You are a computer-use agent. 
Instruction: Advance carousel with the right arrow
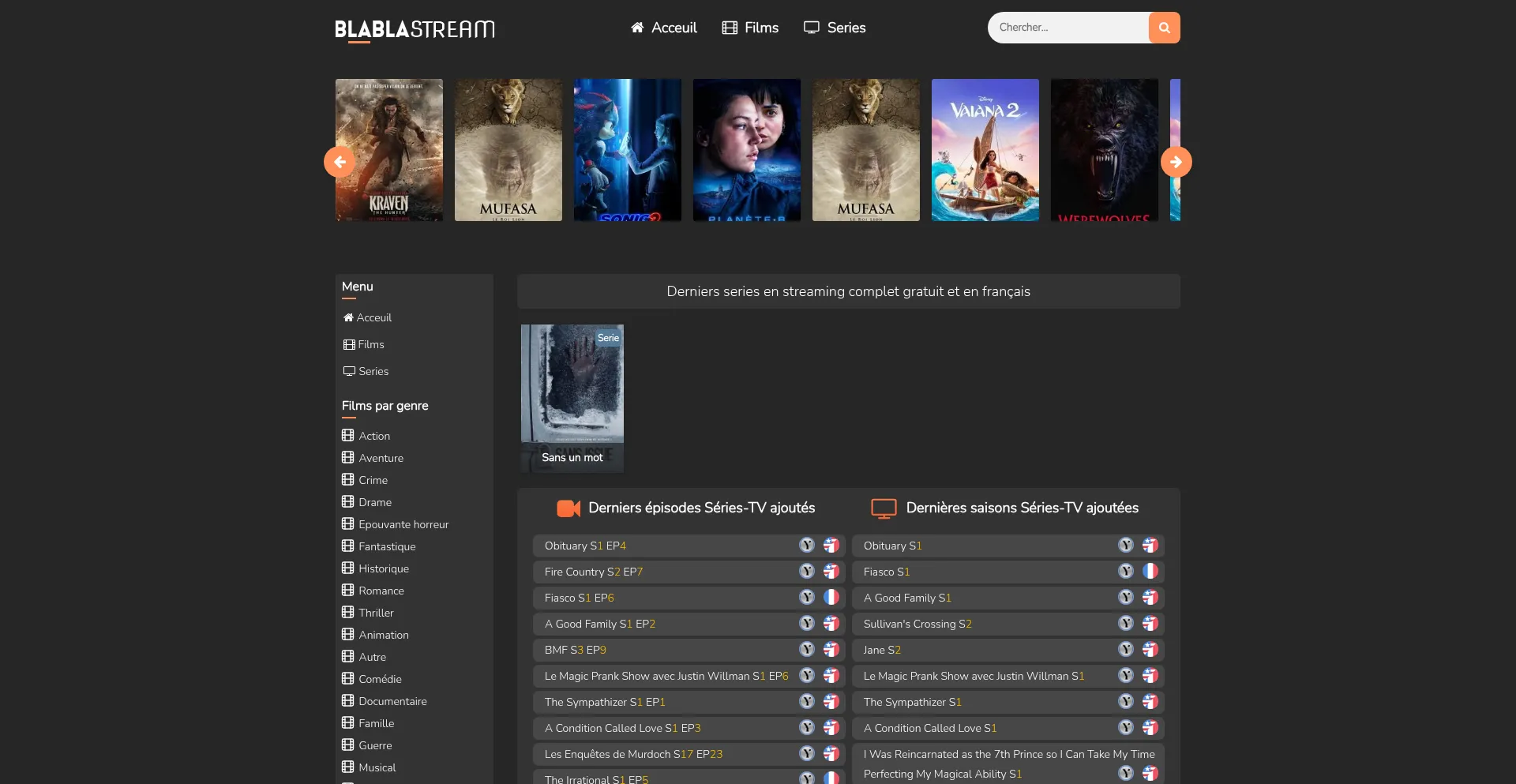1176,162
